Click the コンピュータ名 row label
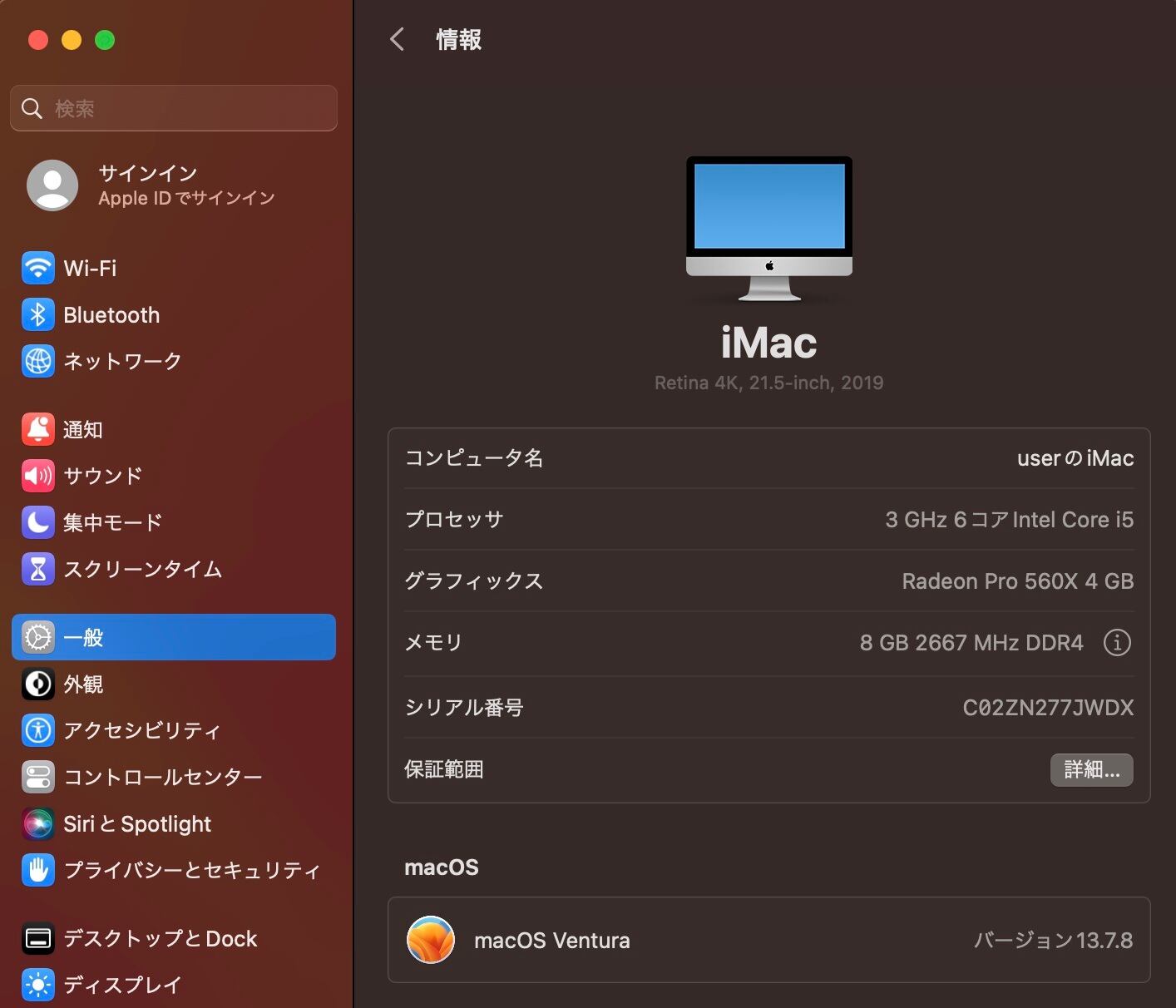Screen dimensions: 1176x1008 click(474, 458)
